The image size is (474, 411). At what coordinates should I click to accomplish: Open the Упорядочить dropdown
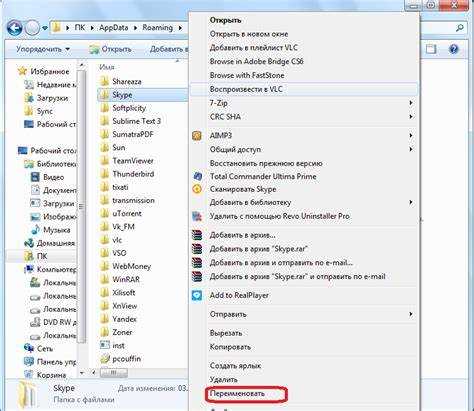[43, 49]
